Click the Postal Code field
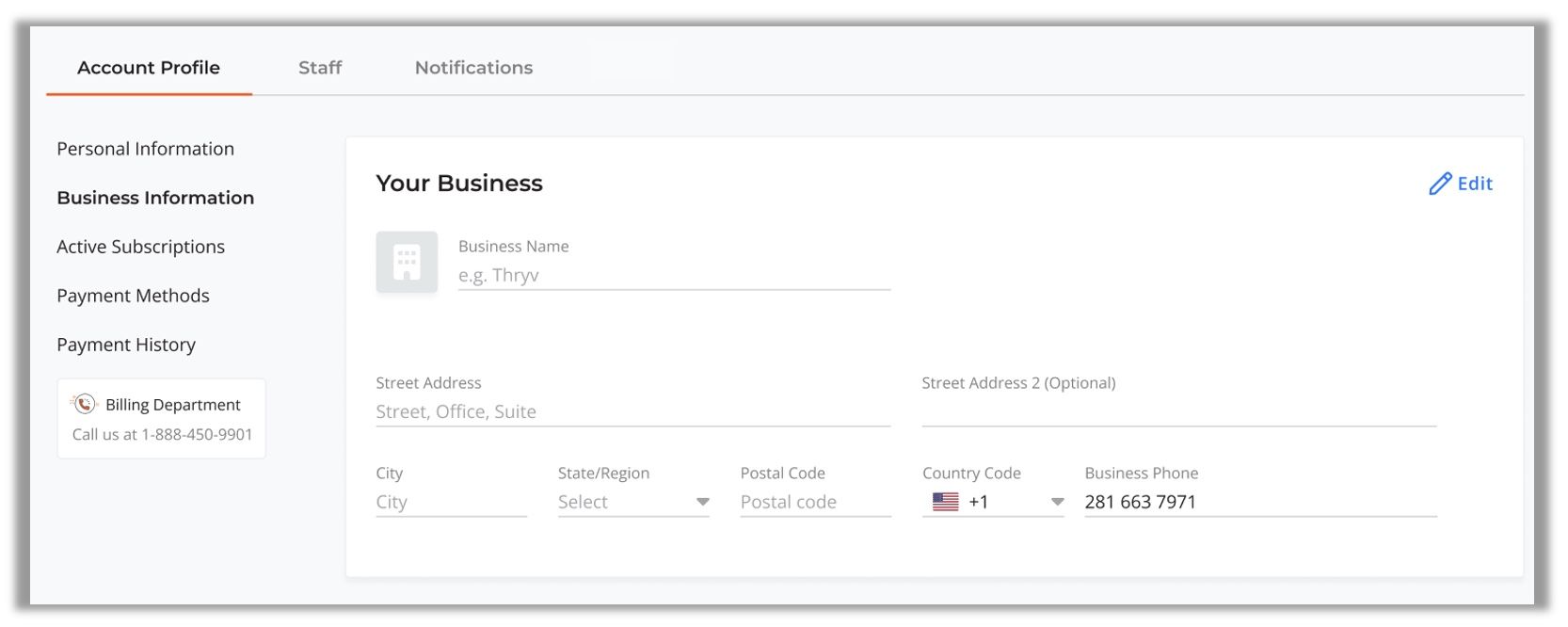Viewport: 1568px width, 627px height. pos(815,502)
